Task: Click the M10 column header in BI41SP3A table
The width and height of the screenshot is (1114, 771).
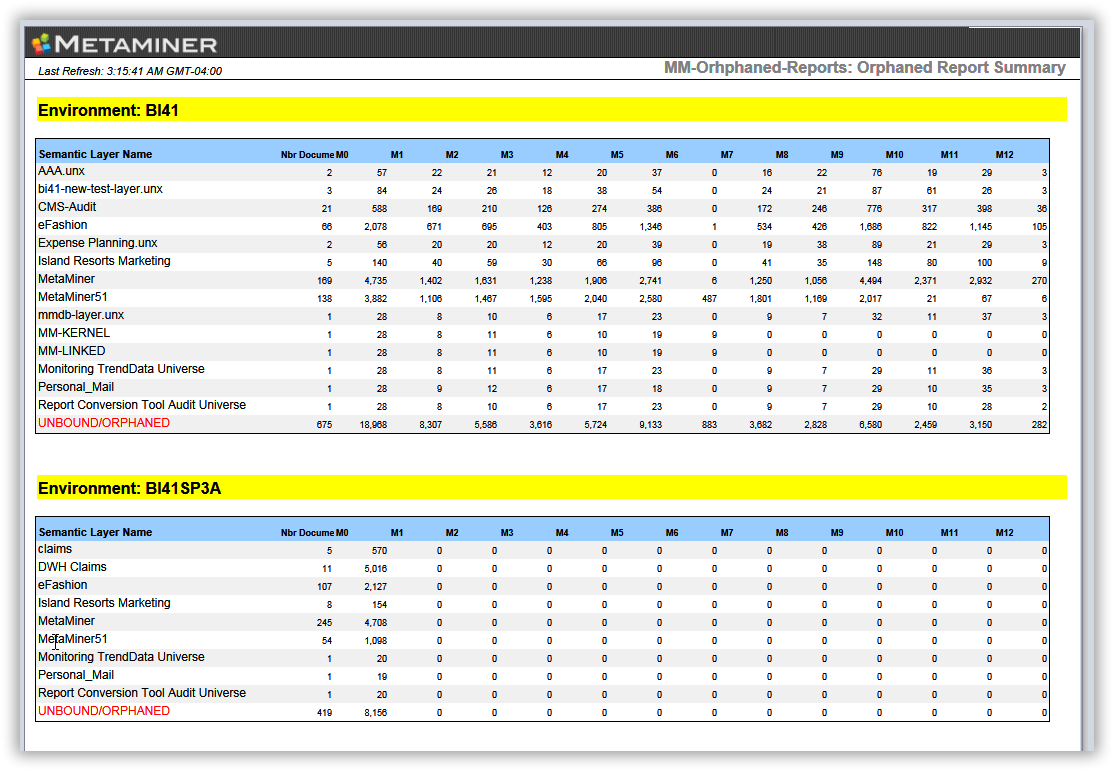Action: (x=894, y=533)
